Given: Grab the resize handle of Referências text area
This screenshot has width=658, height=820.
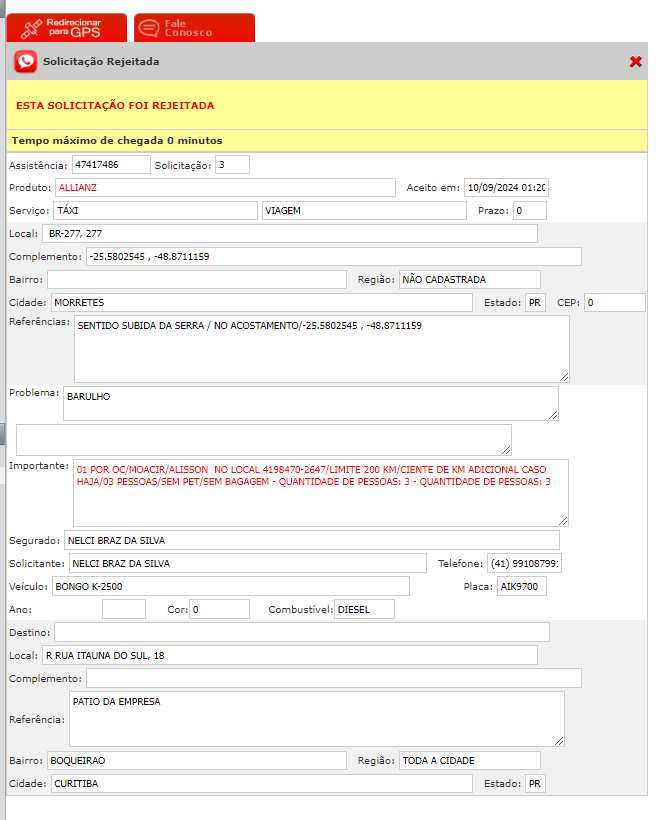Looking at the screenshot, I should (564, 377).
